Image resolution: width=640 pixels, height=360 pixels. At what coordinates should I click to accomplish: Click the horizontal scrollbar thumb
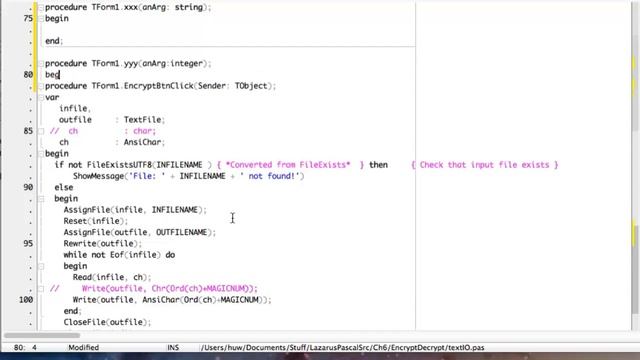(x=42, y=336)
